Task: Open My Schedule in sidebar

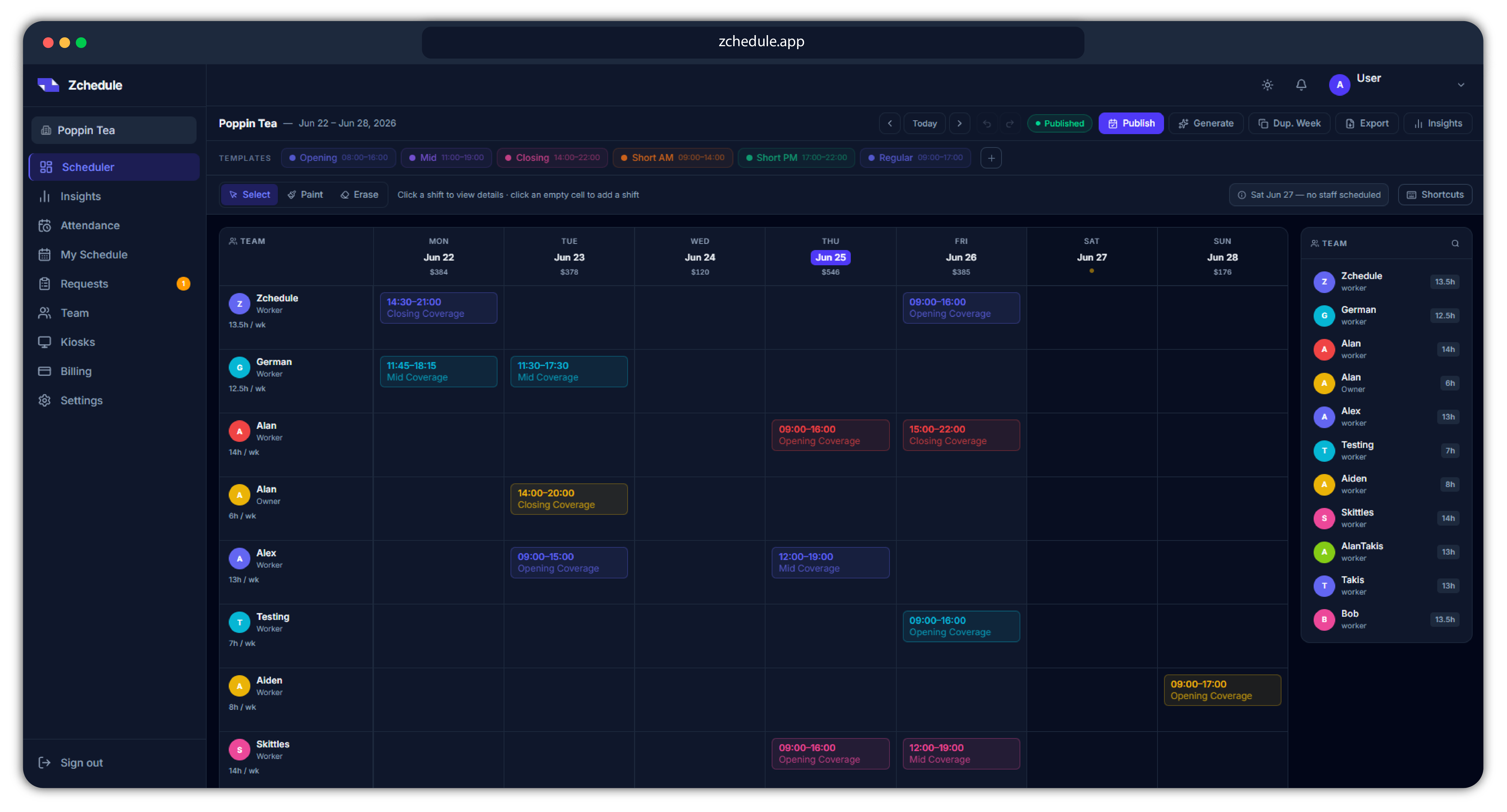Action: 114,254
